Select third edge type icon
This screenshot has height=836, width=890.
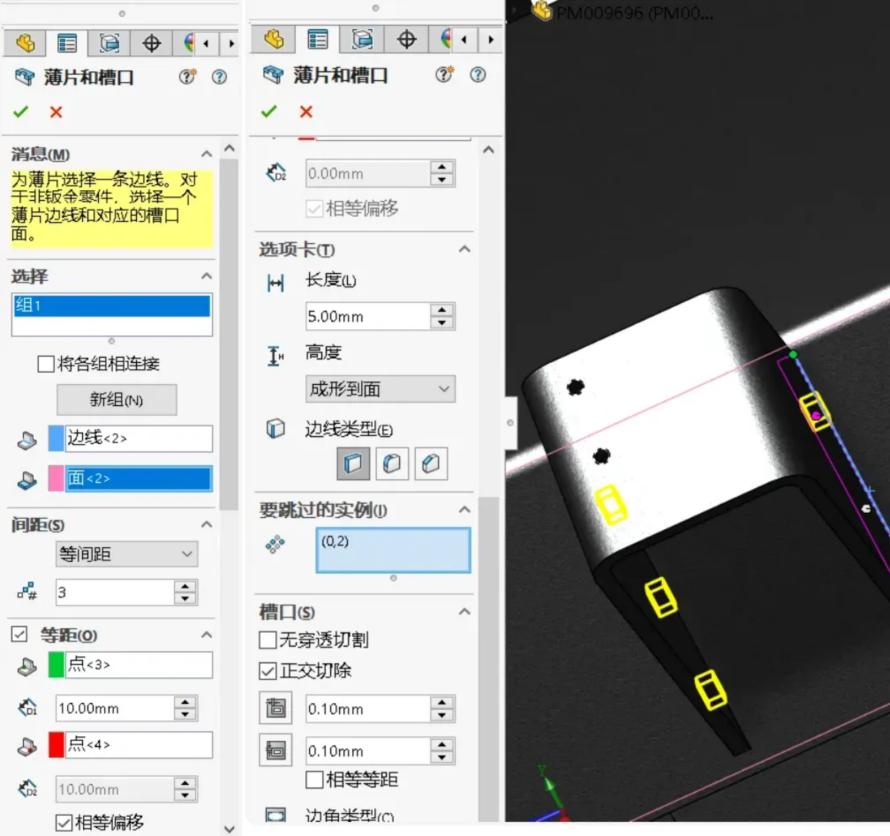pyautogui.click(x=431, y=464)
